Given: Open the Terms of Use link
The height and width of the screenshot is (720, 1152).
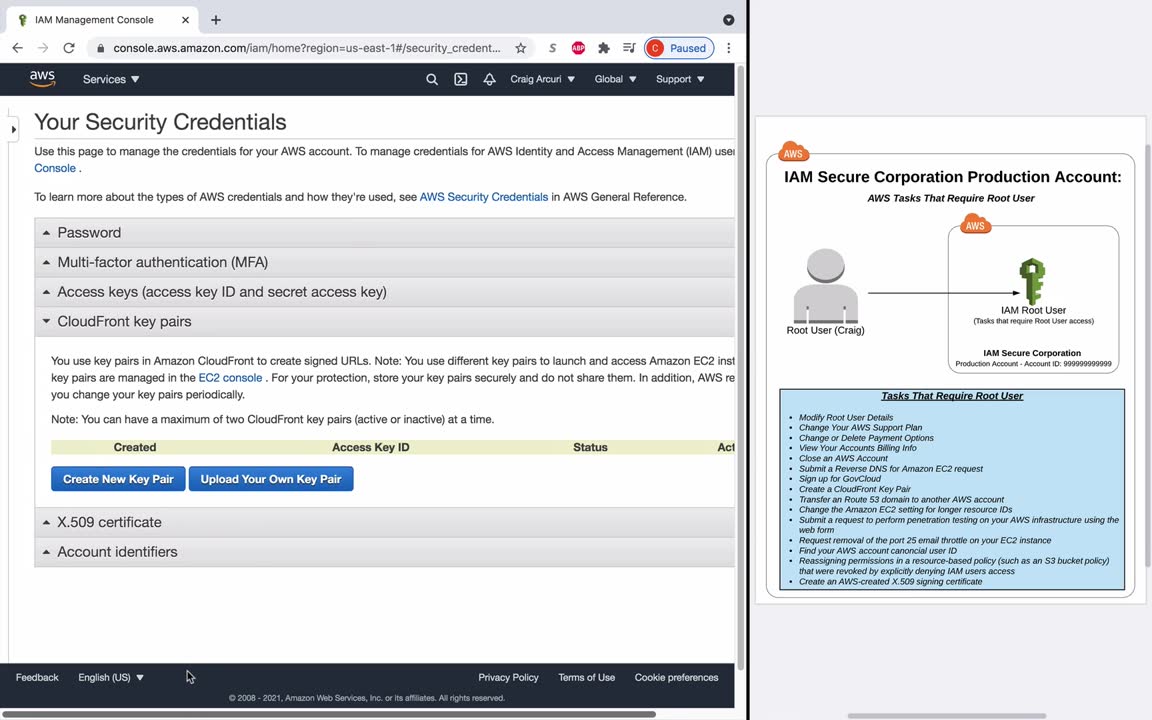Looking at the screenshot, I should [x=586, y=677].
